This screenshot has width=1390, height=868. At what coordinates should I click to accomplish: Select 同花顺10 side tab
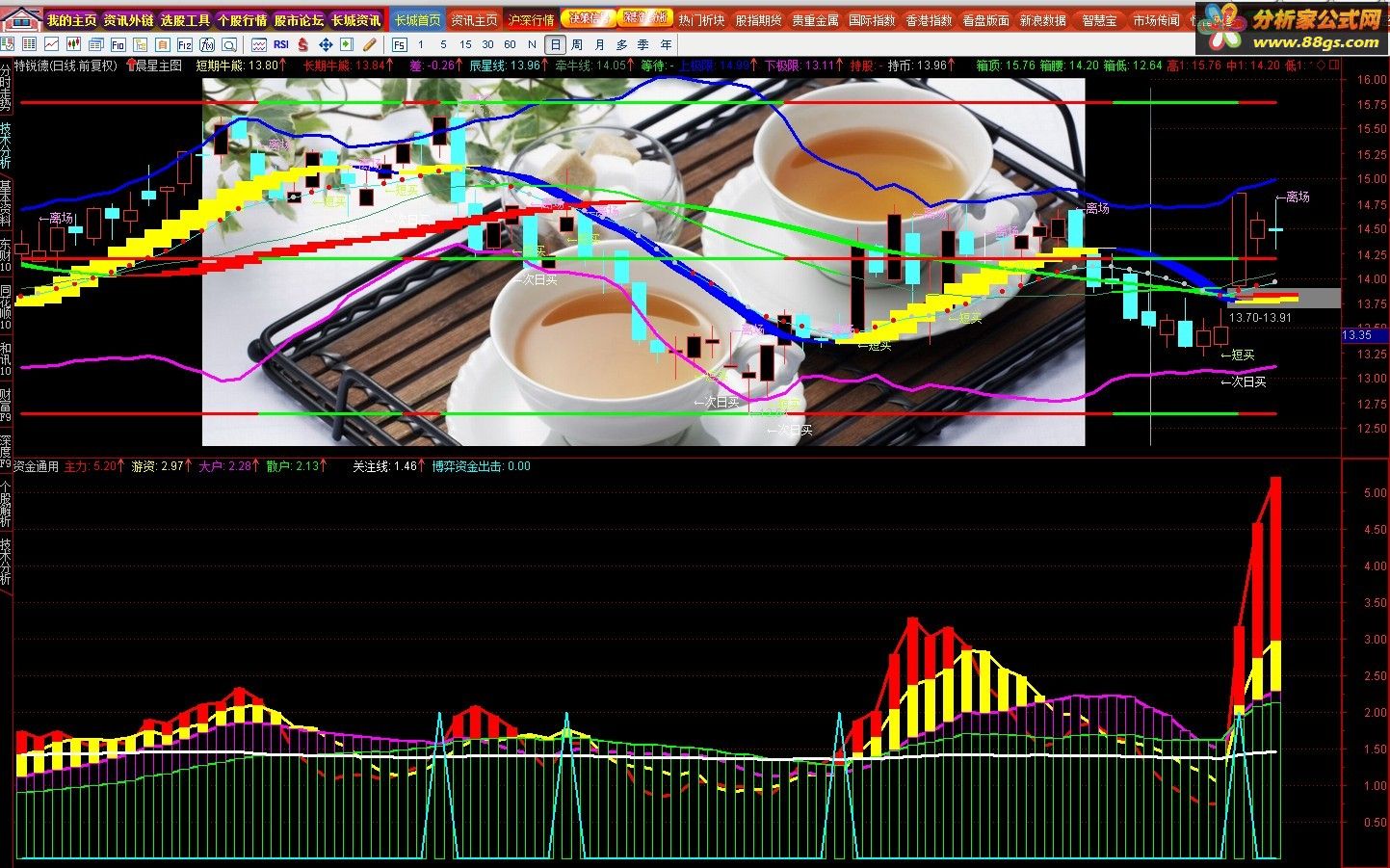pyautogui.click(x=6, y=306)
